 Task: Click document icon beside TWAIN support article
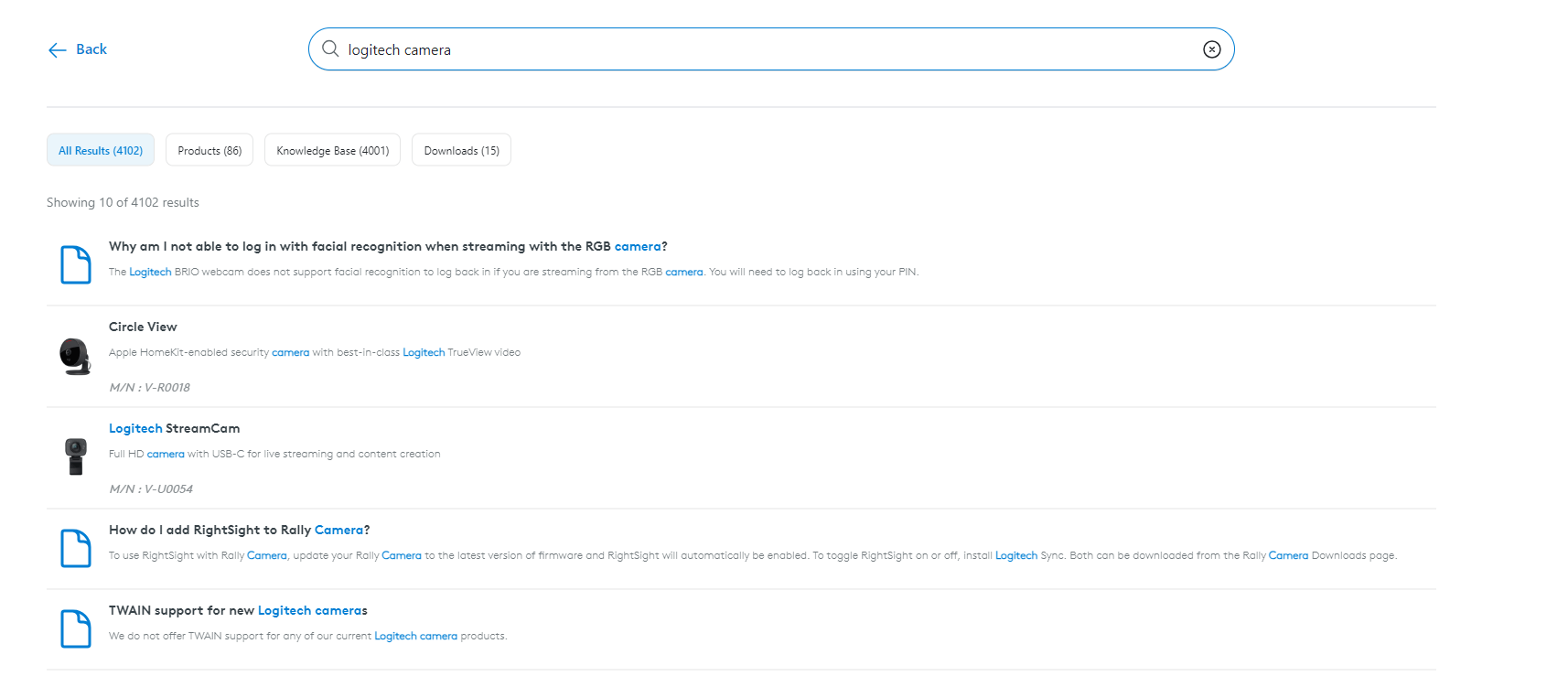(x=75, y=629)
